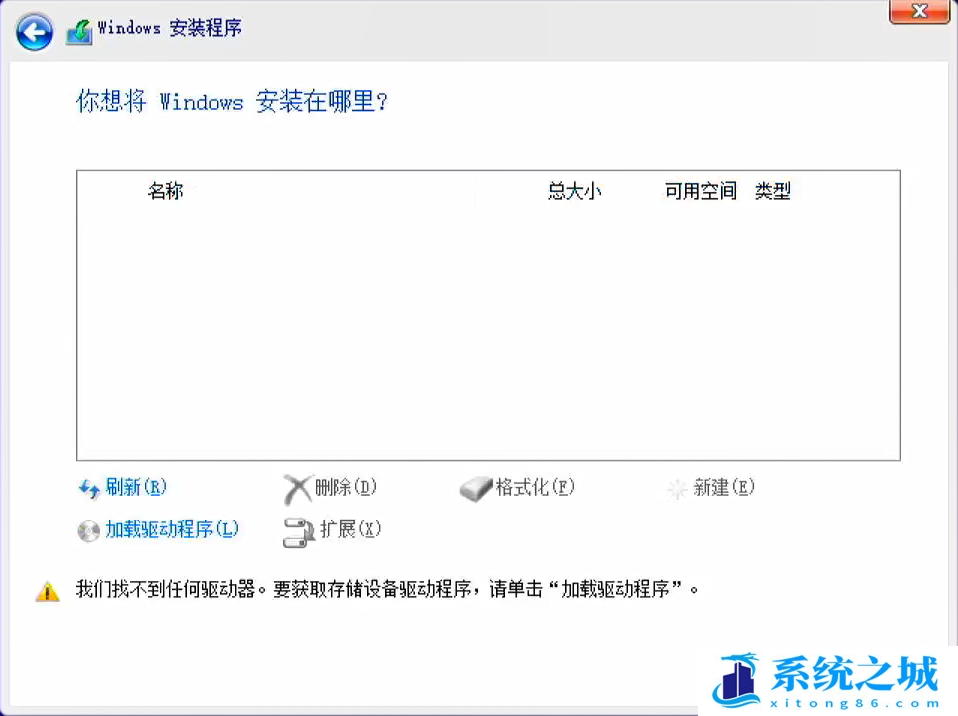Click the load driver disc icon
This screenshot has height=716, width=958.
click(89, 530)
